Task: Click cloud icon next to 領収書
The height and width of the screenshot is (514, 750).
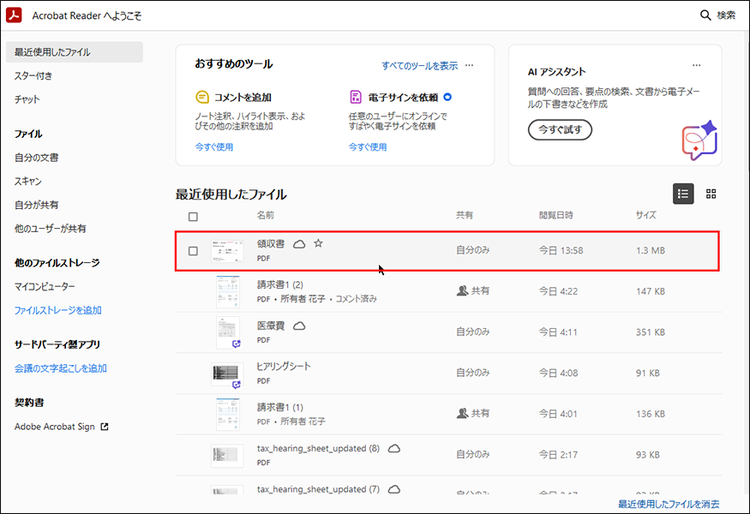Action: 299,243
